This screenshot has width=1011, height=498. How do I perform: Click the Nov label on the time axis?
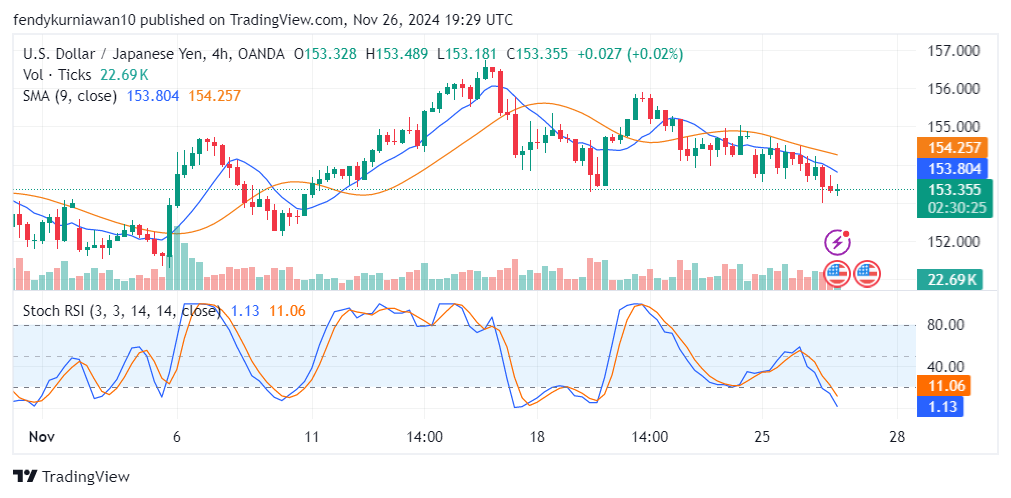pyautogui.click(x=41, y=437)
